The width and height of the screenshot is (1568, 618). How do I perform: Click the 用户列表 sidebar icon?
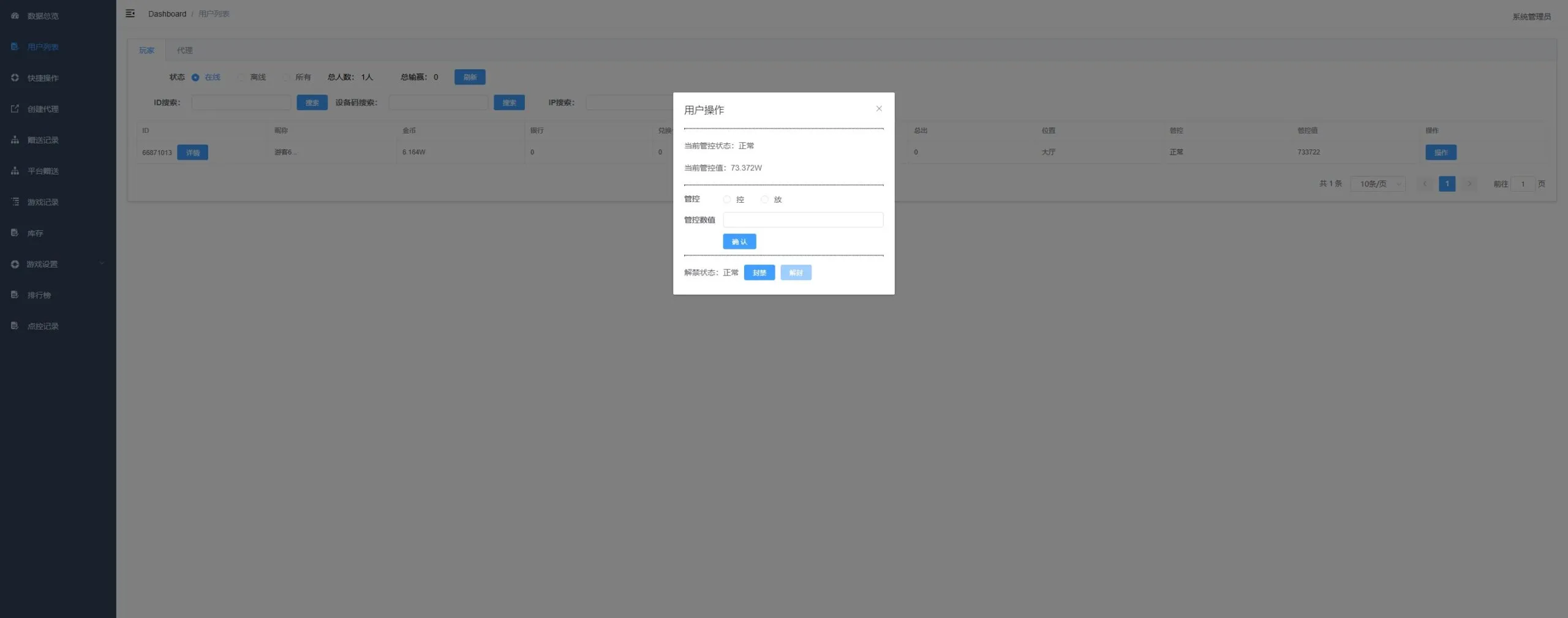click(15, 47)
